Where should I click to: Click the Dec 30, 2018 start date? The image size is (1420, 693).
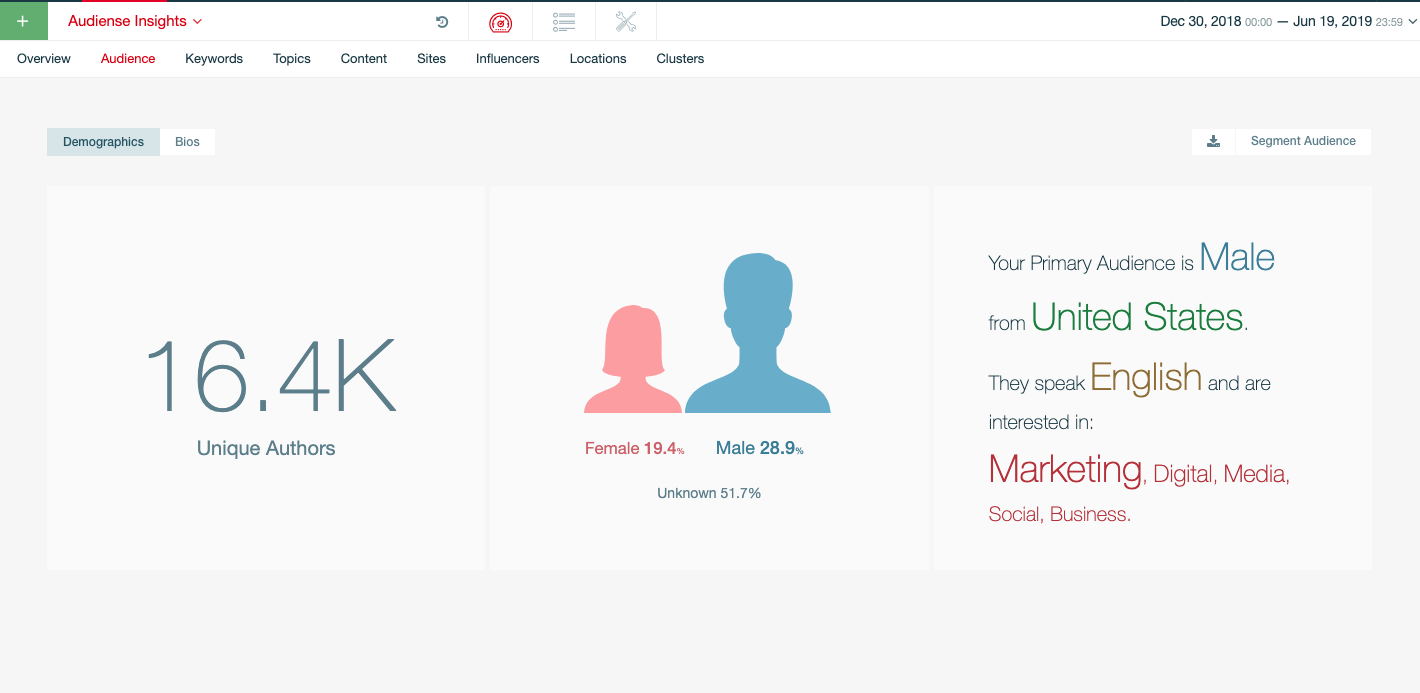coord(1200,21)
